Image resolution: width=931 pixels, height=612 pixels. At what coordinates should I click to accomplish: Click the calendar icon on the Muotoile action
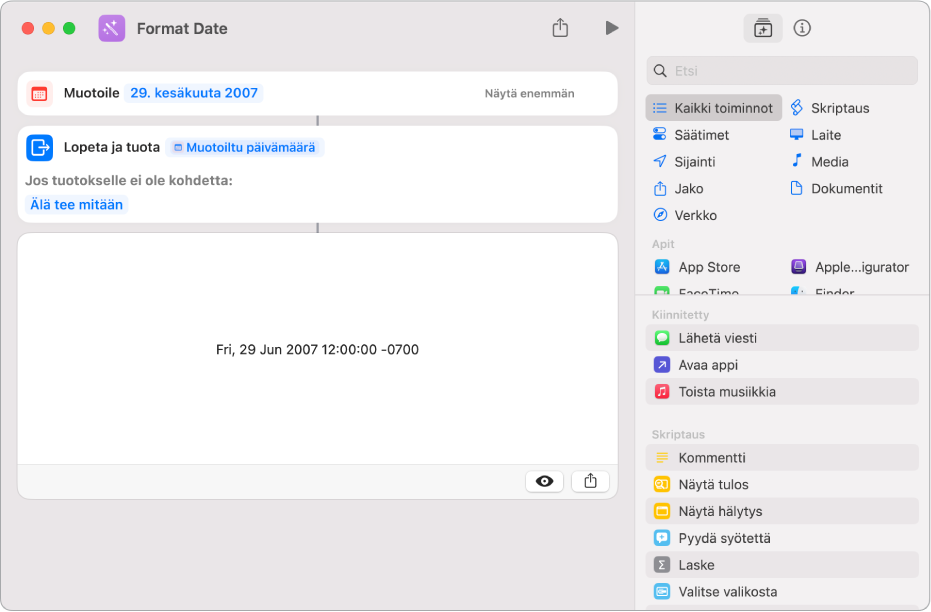(x=39, y=93)
